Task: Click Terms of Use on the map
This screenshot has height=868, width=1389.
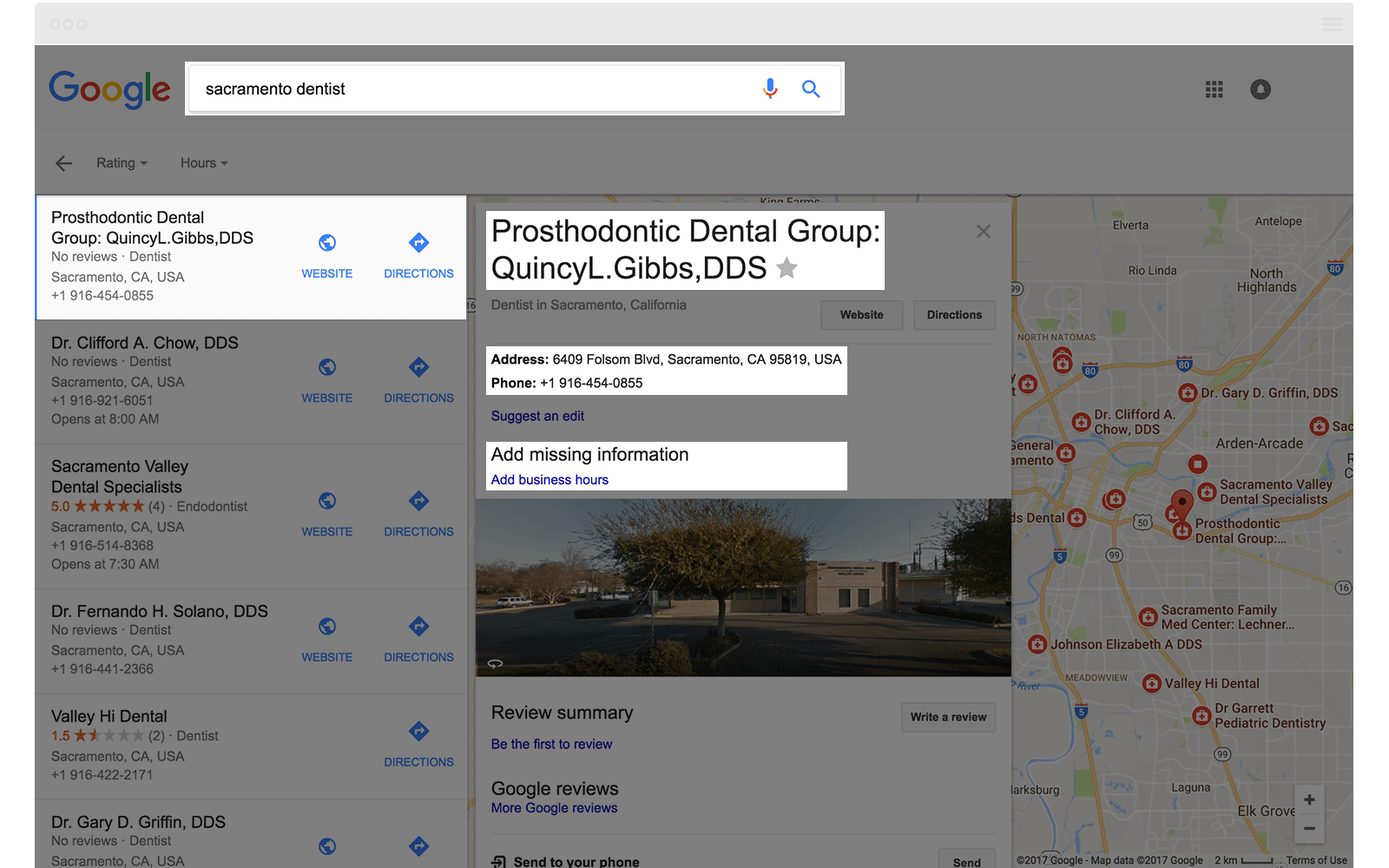Action: pyautogui.click(x=1316, y=860)
